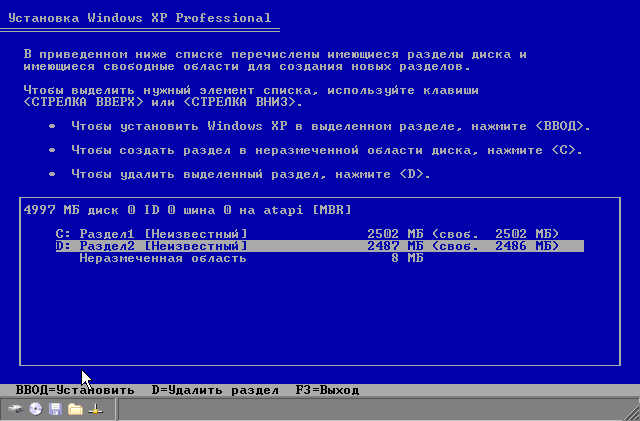Click the instruction line mentioning нажмите <C>
640x421 pixels.
tap(327, 150)
